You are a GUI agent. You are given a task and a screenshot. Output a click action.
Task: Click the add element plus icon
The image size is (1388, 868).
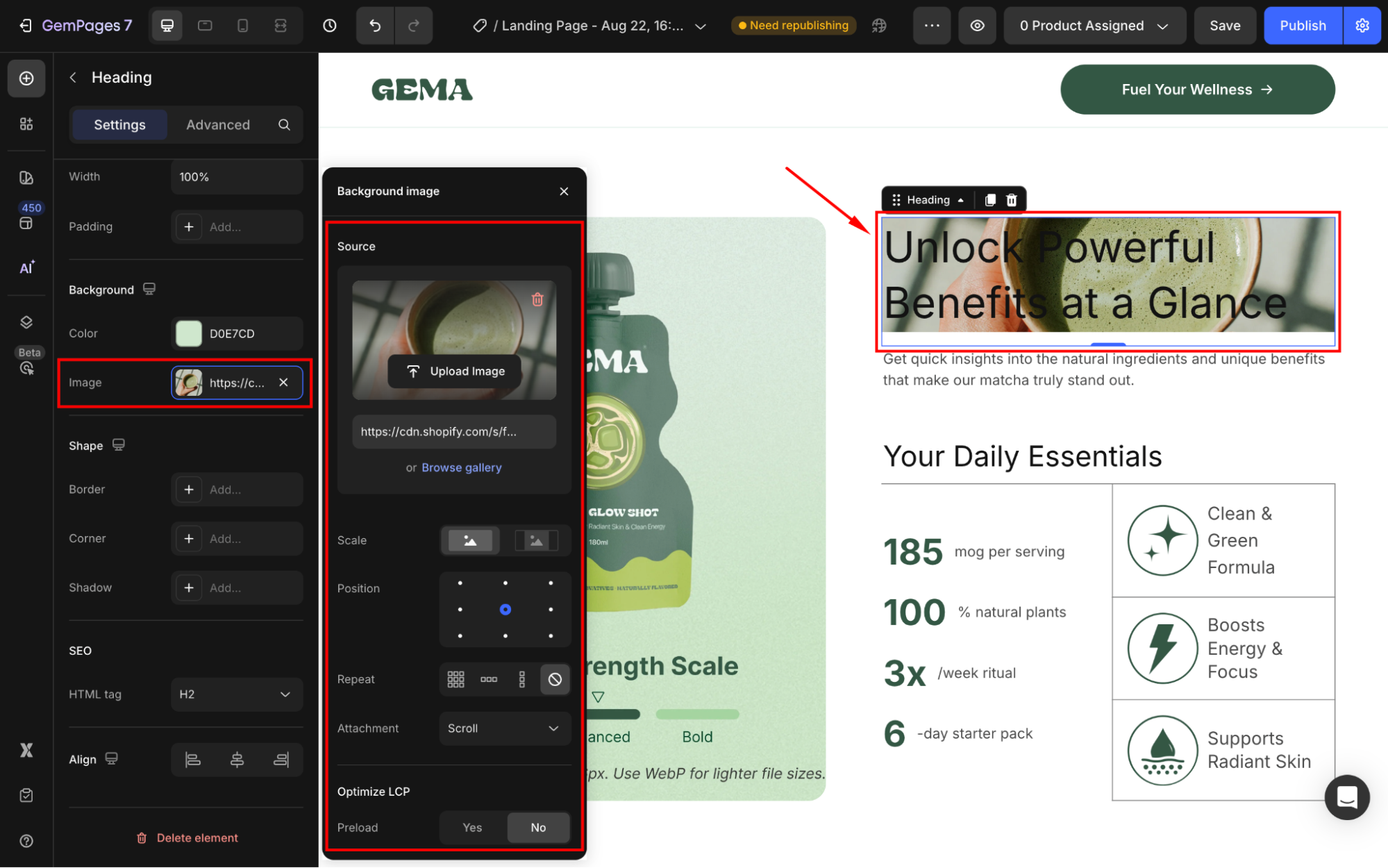[26, 78]
